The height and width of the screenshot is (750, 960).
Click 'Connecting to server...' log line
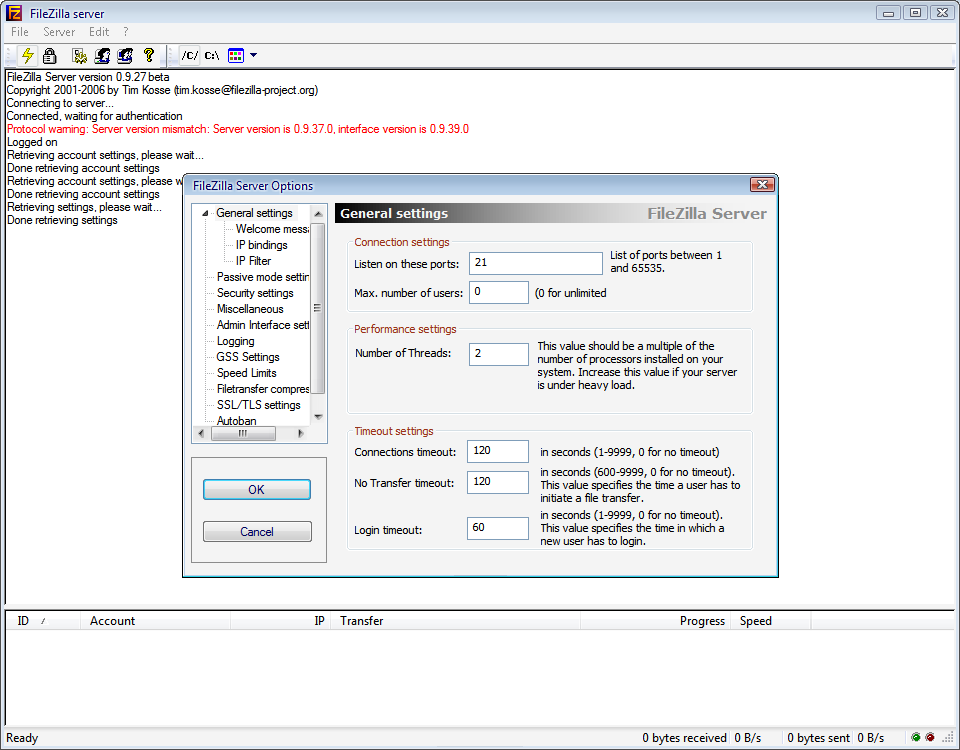click(60, 103)
